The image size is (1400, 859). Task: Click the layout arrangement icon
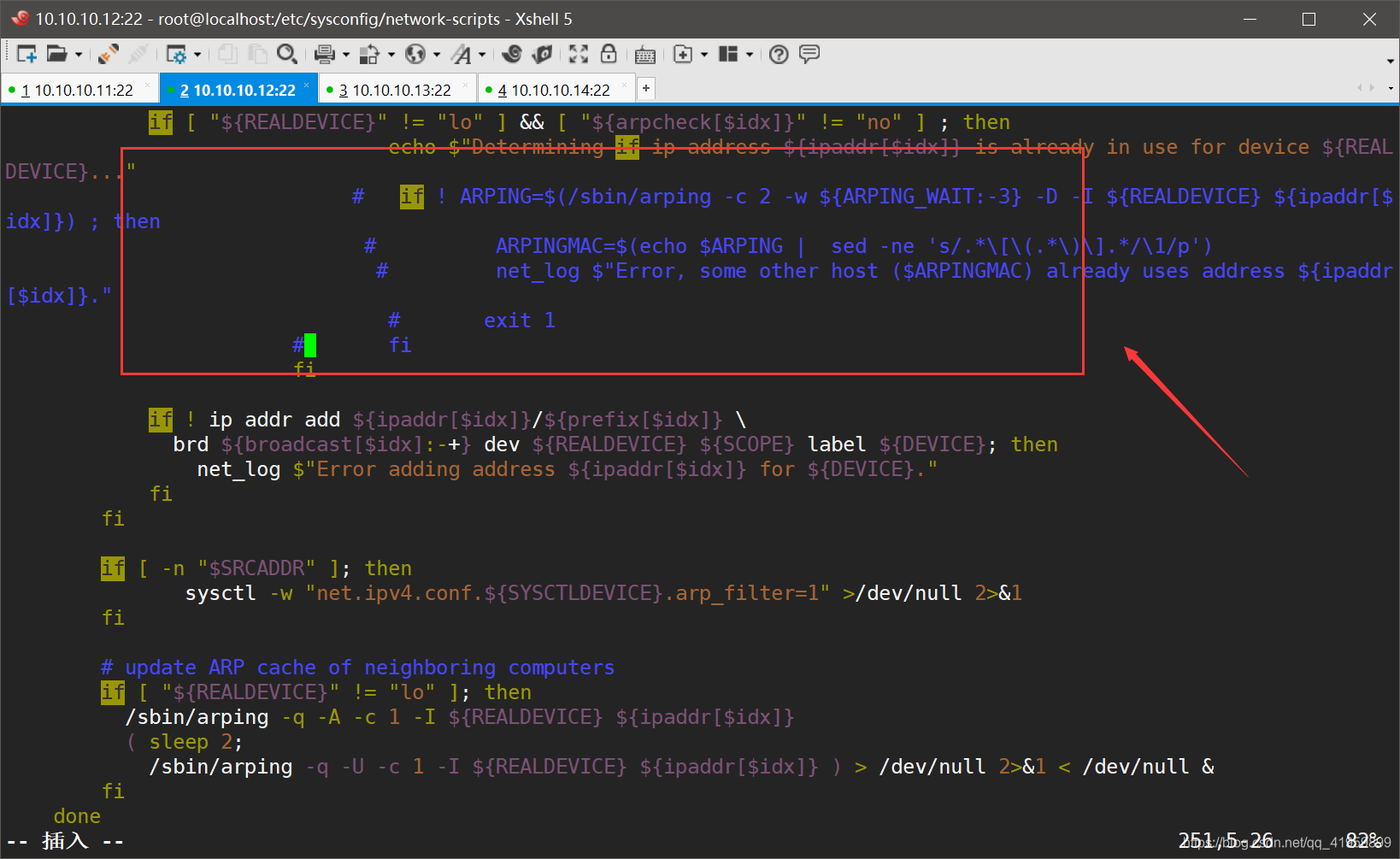click(x=728, y=55)
